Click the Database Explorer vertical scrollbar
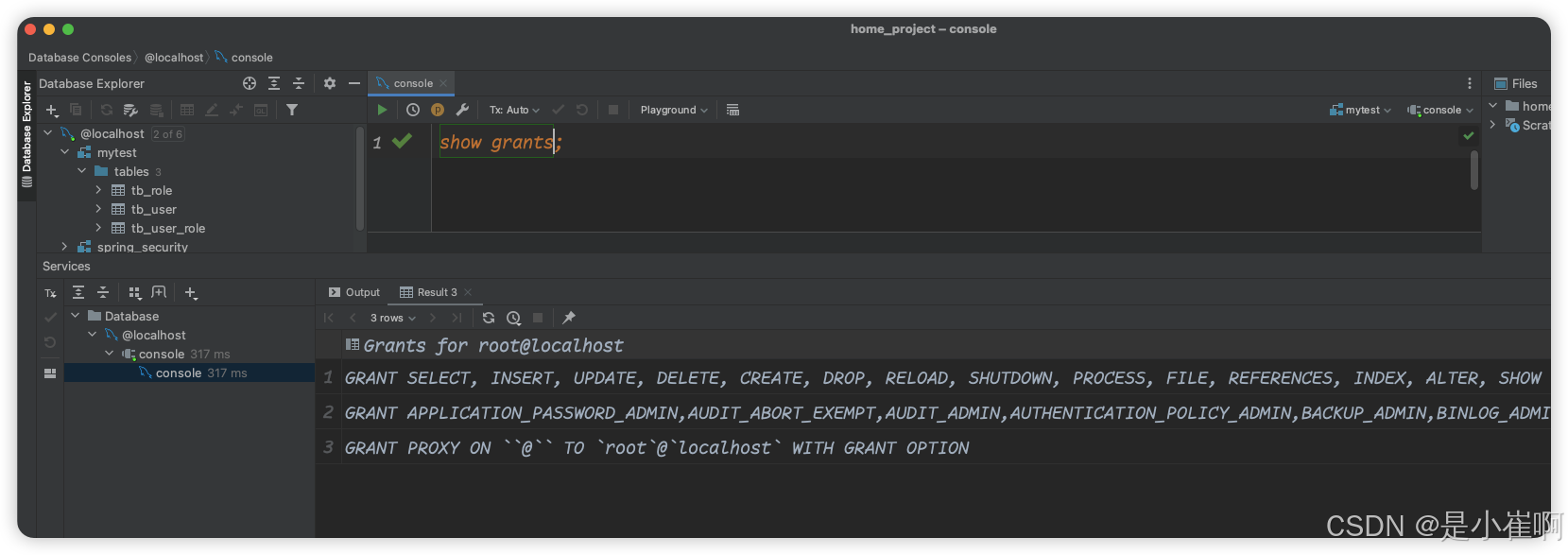 point(359,180)
